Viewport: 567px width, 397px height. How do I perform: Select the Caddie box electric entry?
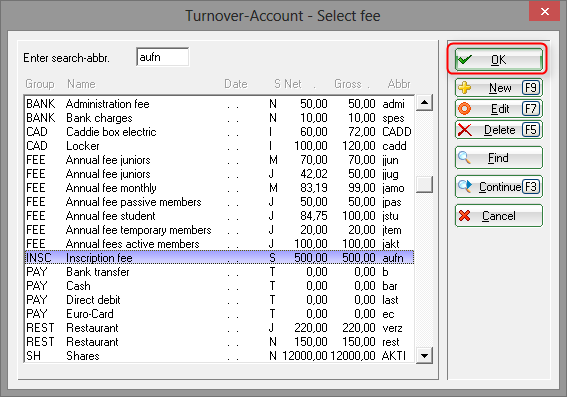[x=219, y=132]
